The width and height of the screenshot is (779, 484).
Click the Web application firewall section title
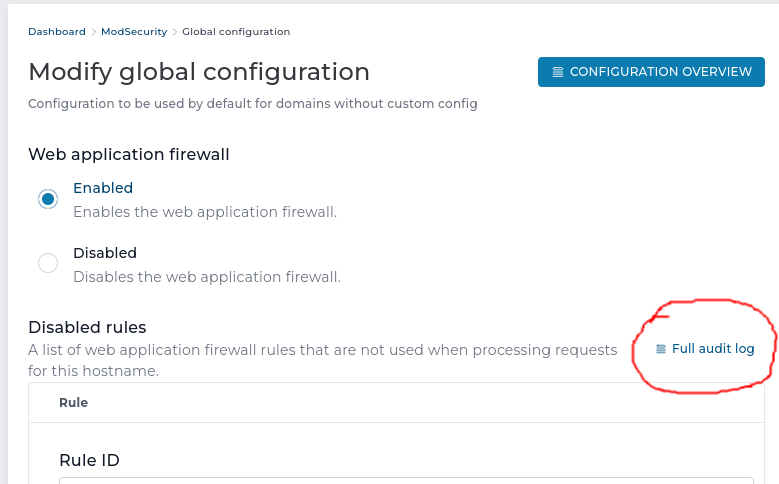tap(129, 154)
